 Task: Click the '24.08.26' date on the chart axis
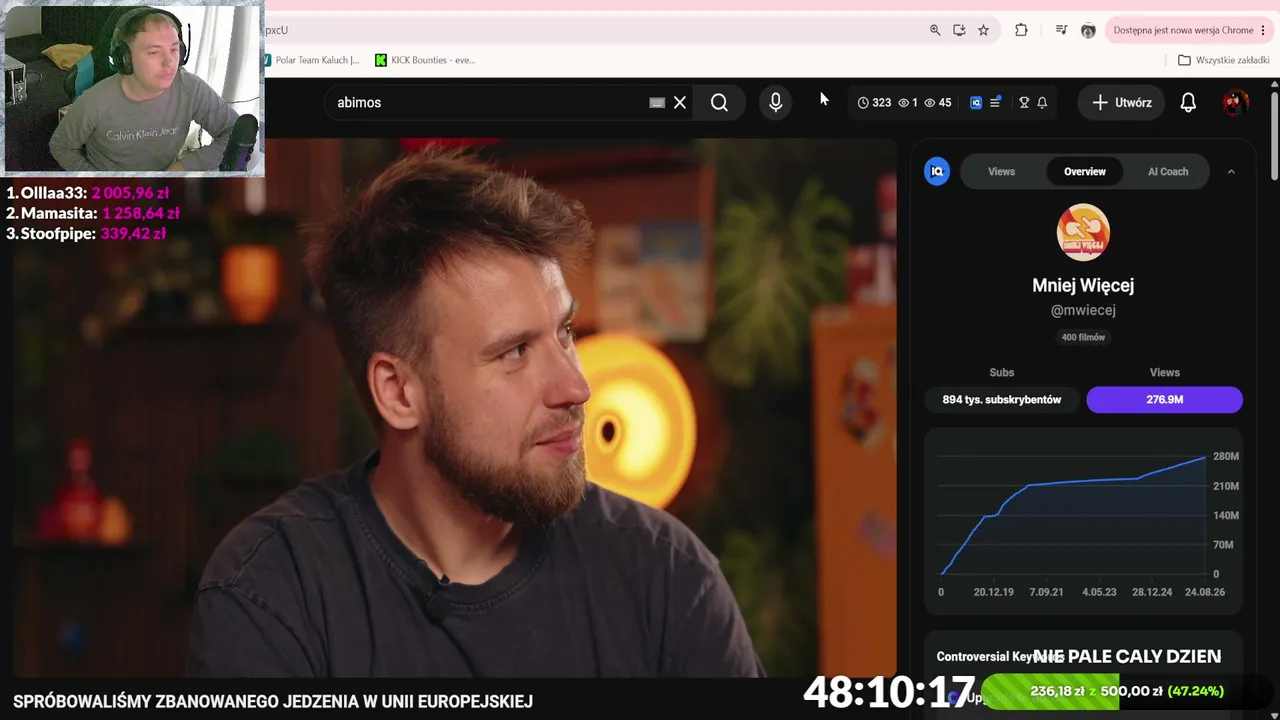pos(1205,592)
